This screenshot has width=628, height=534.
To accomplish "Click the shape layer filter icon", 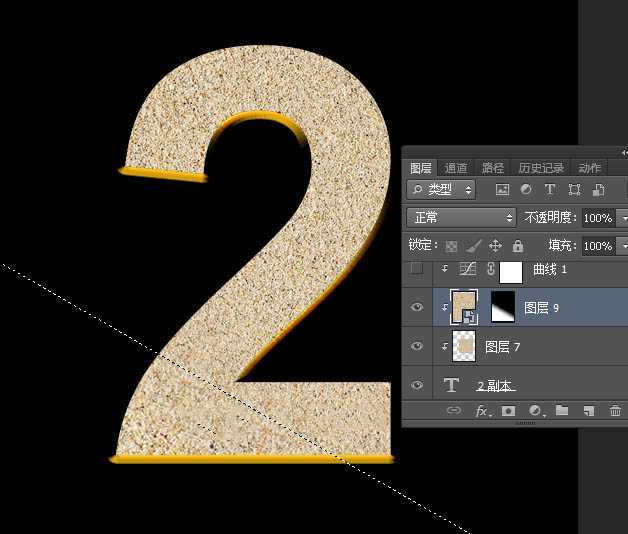I will (x=574, y=189).
